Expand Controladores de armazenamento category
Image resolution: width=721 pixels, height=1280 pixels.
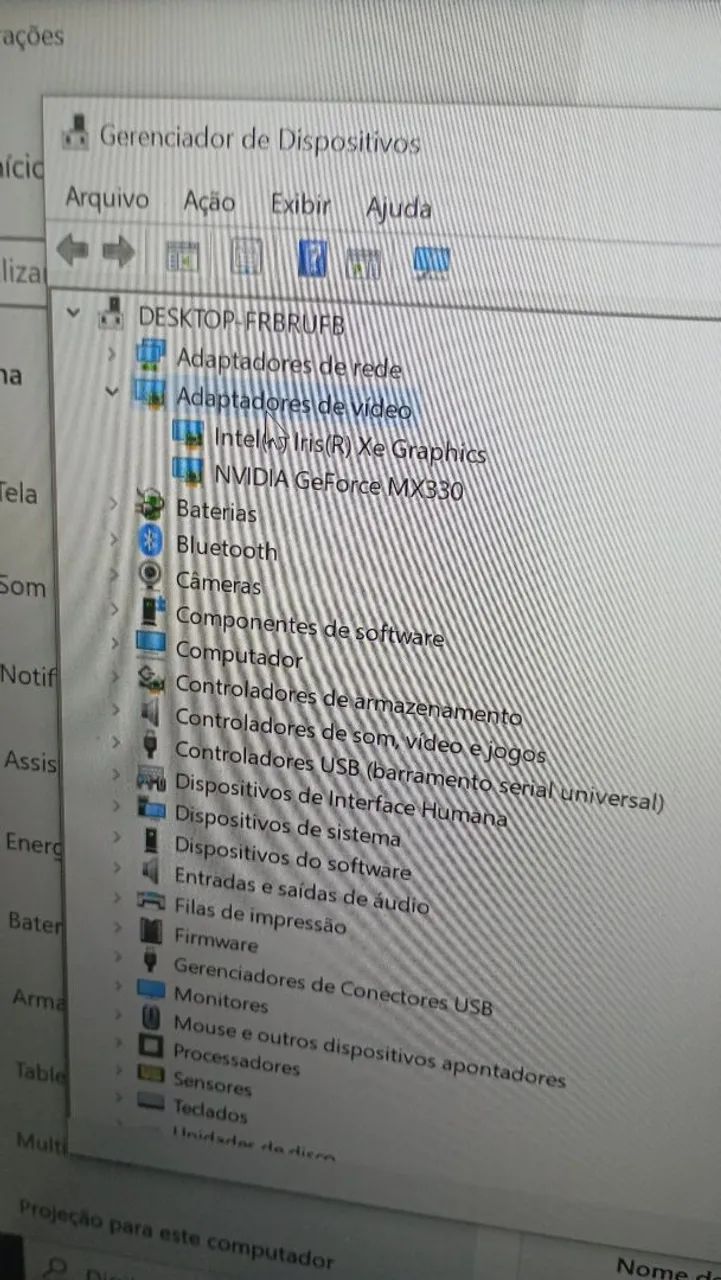(x=115, y=676)
